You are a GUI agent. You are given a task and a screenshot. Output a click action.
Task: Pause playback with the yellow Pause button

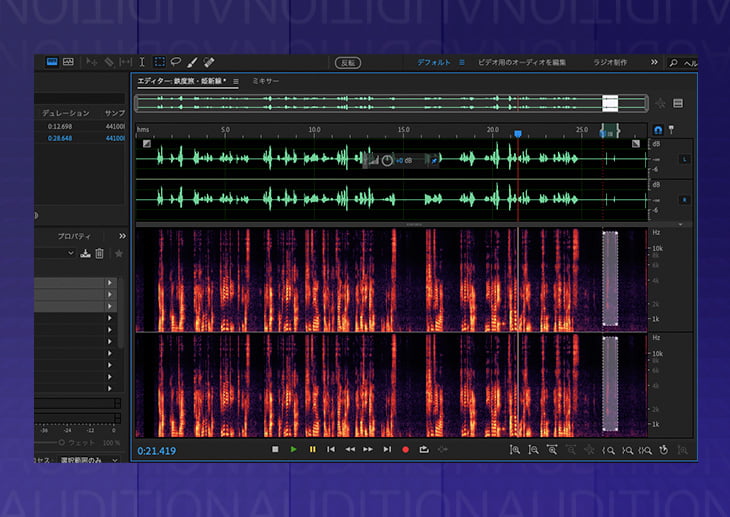pyautogui.click(x=312, y=450)
